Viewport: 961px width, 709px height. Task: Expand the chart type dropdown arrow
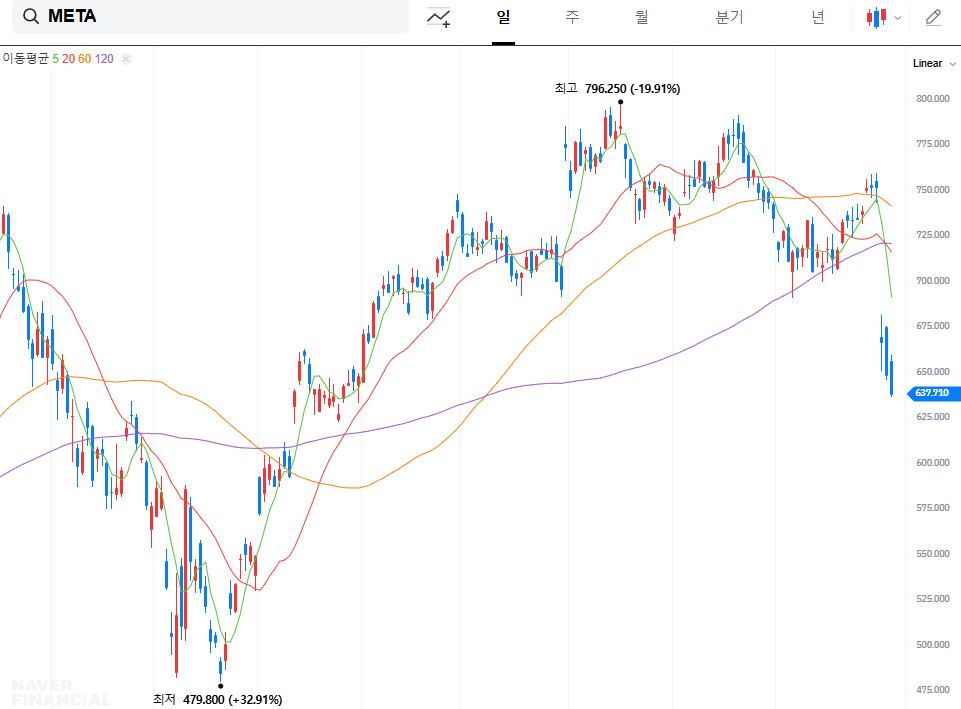point(898,18)
